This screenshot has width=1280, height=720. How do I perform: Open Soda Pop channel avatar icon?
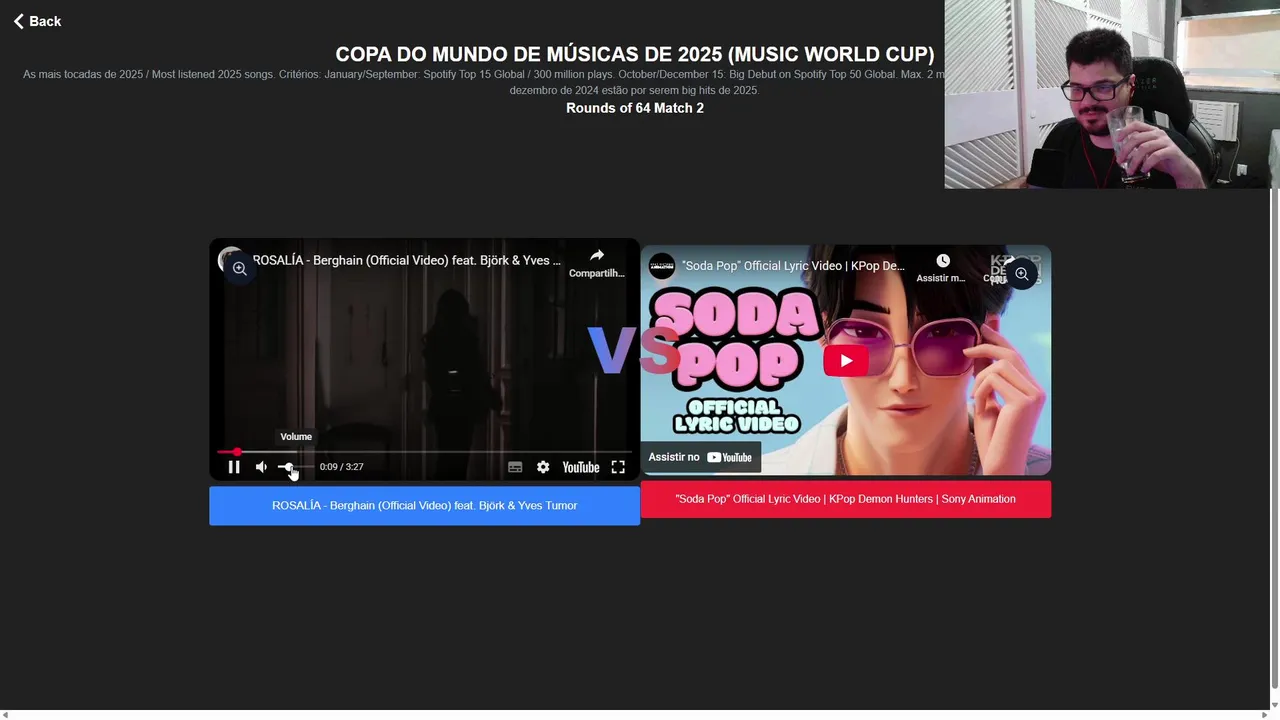(x=662, y=266)
